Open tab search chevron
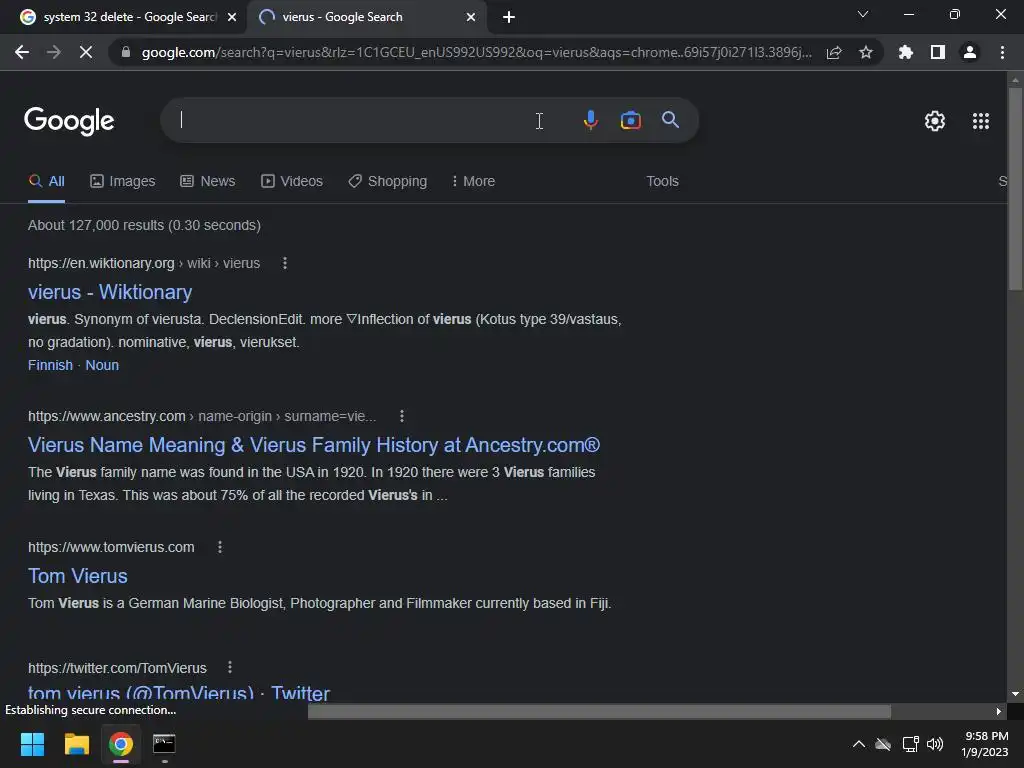 pyautogui.click(x=863, y=14)
